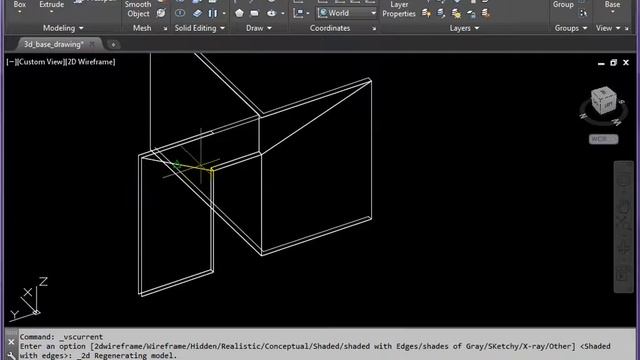Expand the Layers panel

click(464, 28)
